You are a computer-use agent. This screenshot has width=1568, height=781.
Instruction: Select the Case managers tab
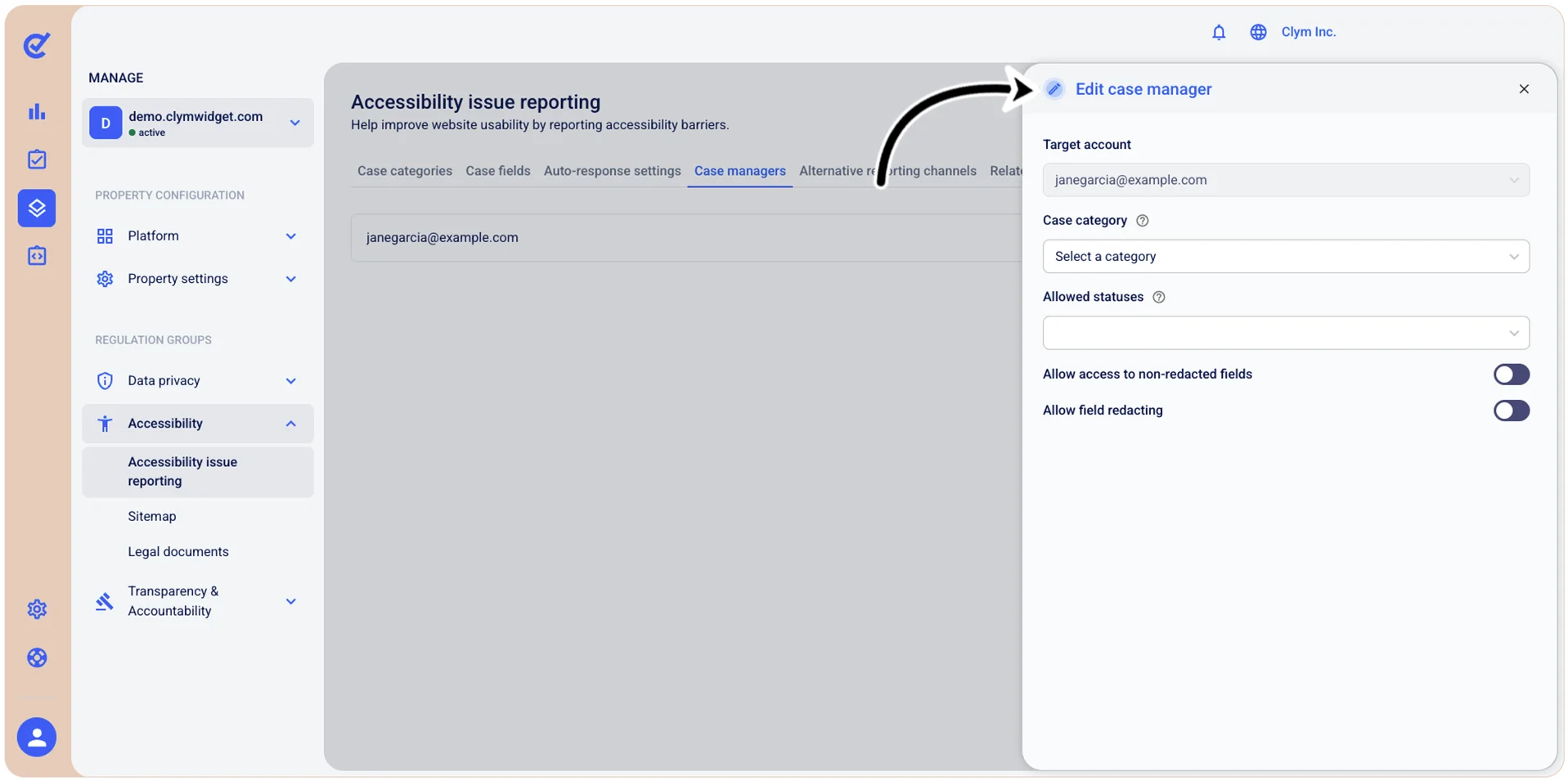(739, 171)
